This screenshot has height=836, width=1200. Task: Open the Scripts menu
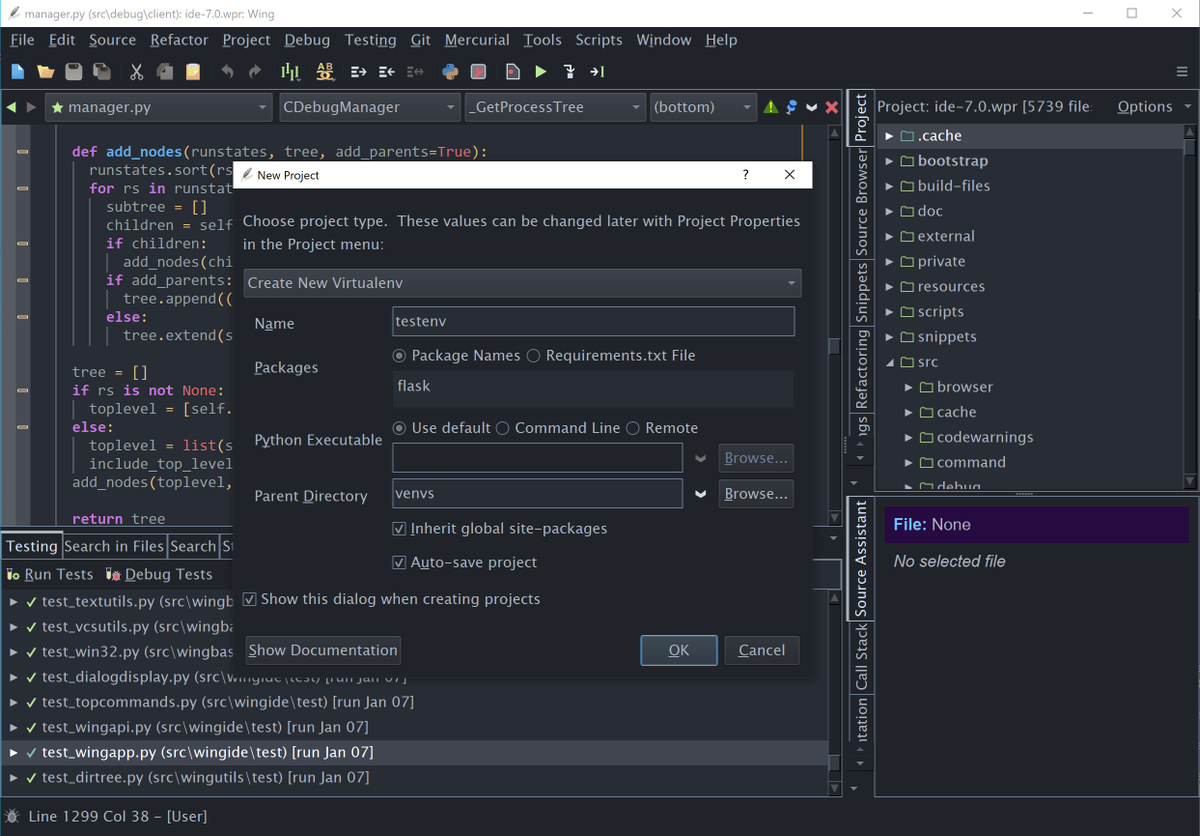[599, 40]
